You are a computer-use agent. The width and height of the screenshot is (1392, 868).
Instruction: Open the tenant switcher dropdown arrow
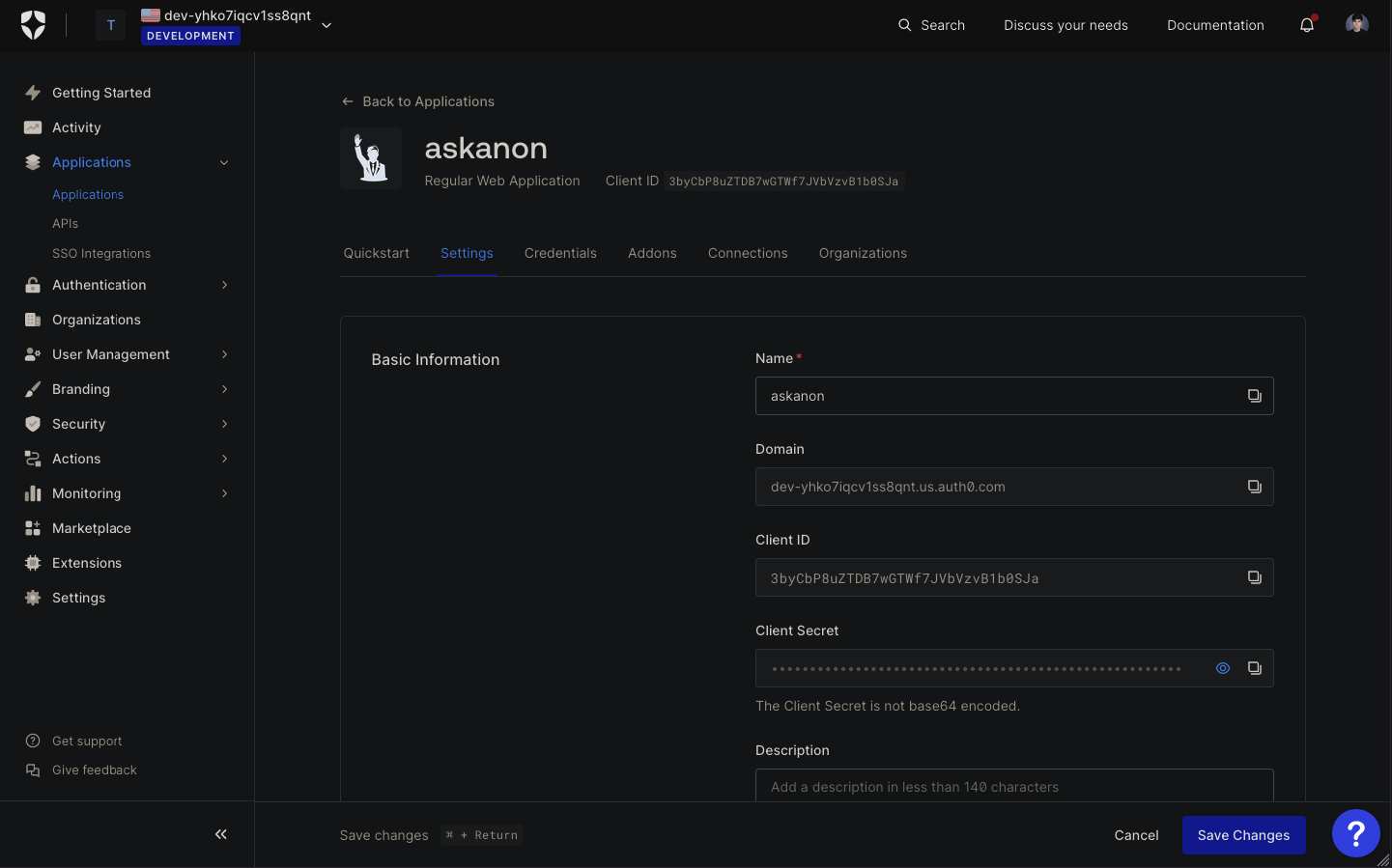click(327, 25)
